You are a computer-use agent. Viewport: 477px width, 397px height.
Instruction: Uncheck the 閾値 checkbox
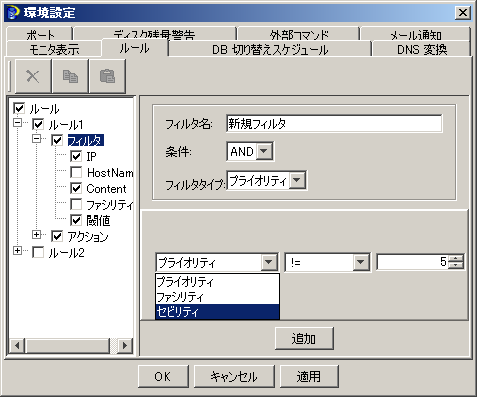click(x=76, y=220)
